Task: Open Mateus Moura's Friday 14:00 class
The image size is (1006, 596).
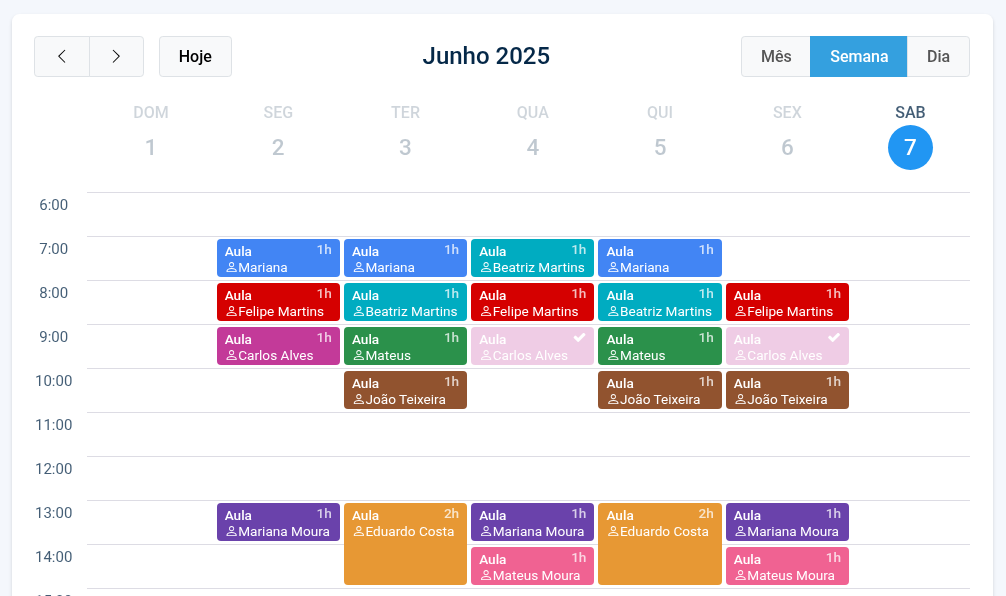Action: tap(787, 566)
